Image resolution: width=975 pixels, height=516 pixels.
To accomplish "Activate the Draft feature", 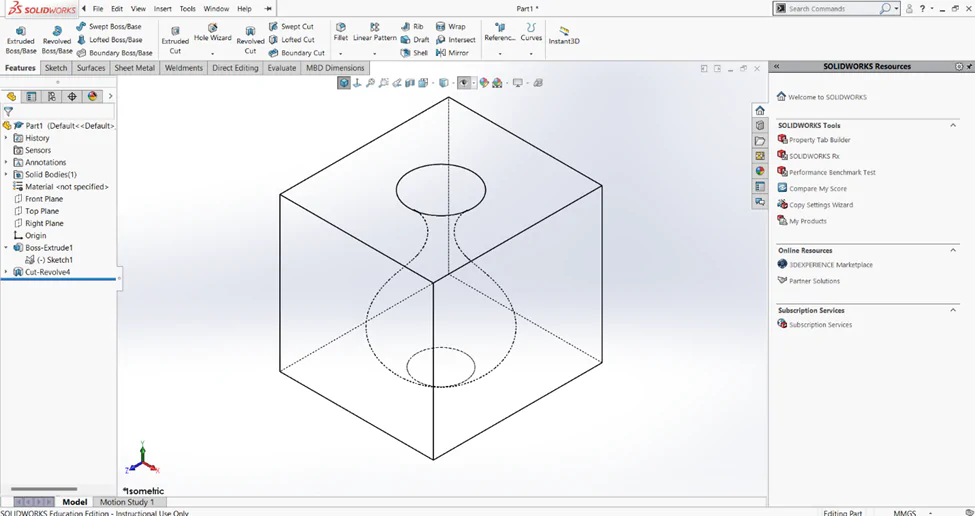I will click(415, 40).
